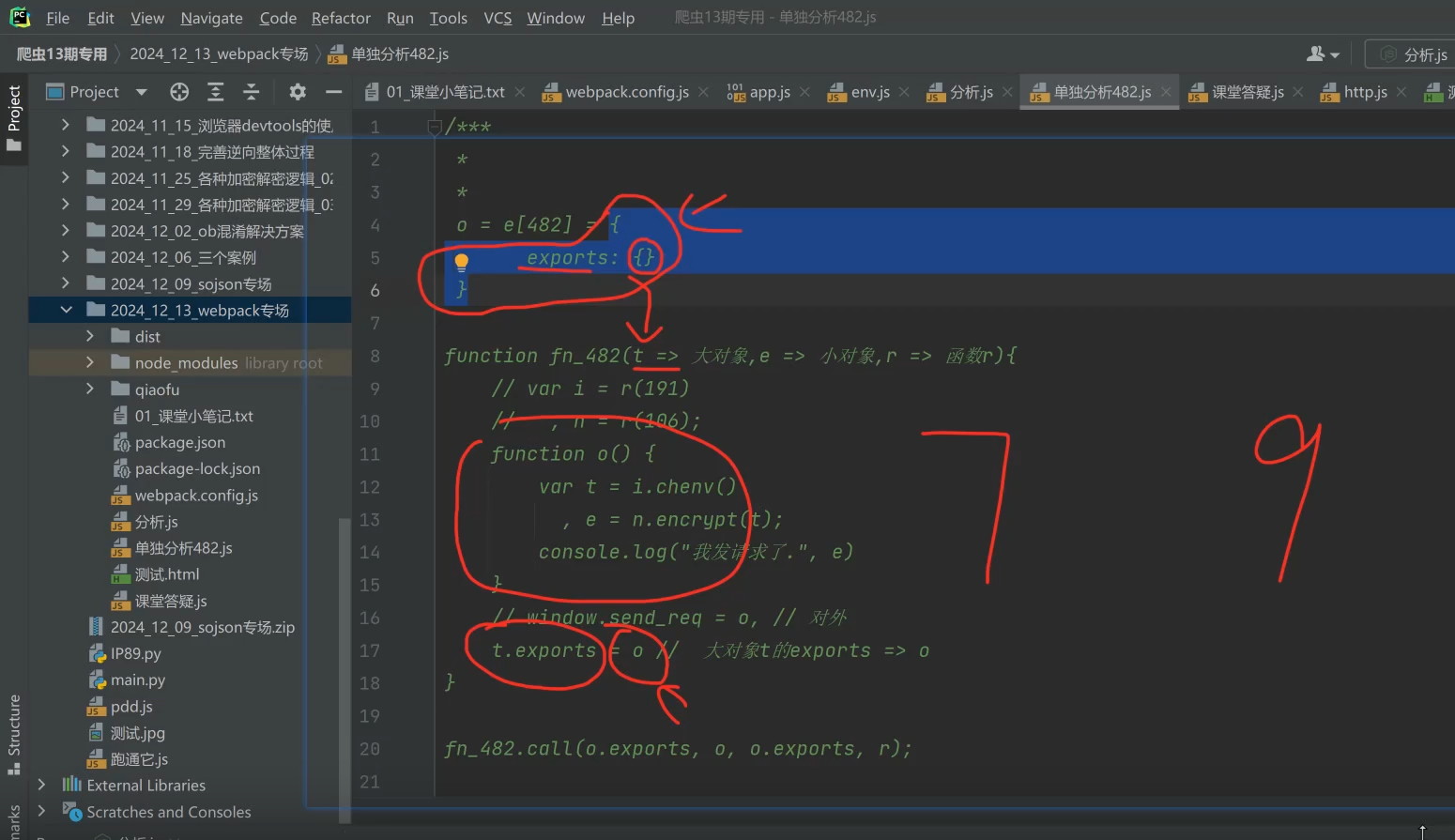Close the app.js tab

point(804,92)
